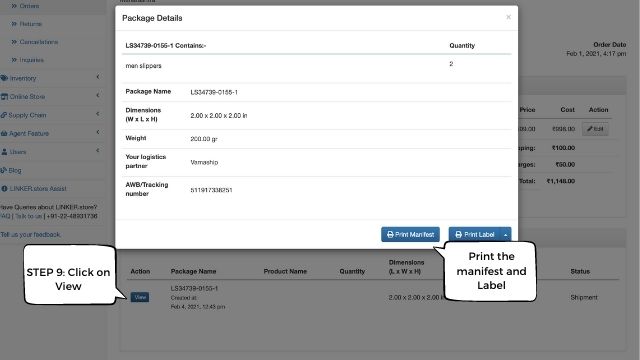This screenshot has width=640, height=360.
Task: Expand the Inventory menu chevron
Action: (x=98, y=77)
